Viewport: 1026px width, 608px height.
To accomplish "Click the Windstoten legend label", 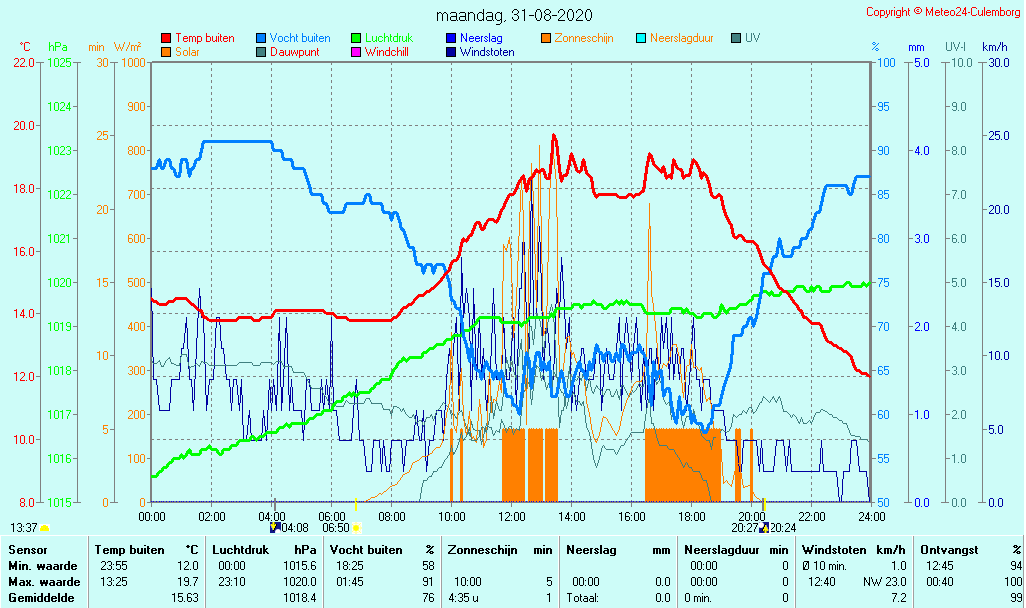I will click(x=487, y=52).
